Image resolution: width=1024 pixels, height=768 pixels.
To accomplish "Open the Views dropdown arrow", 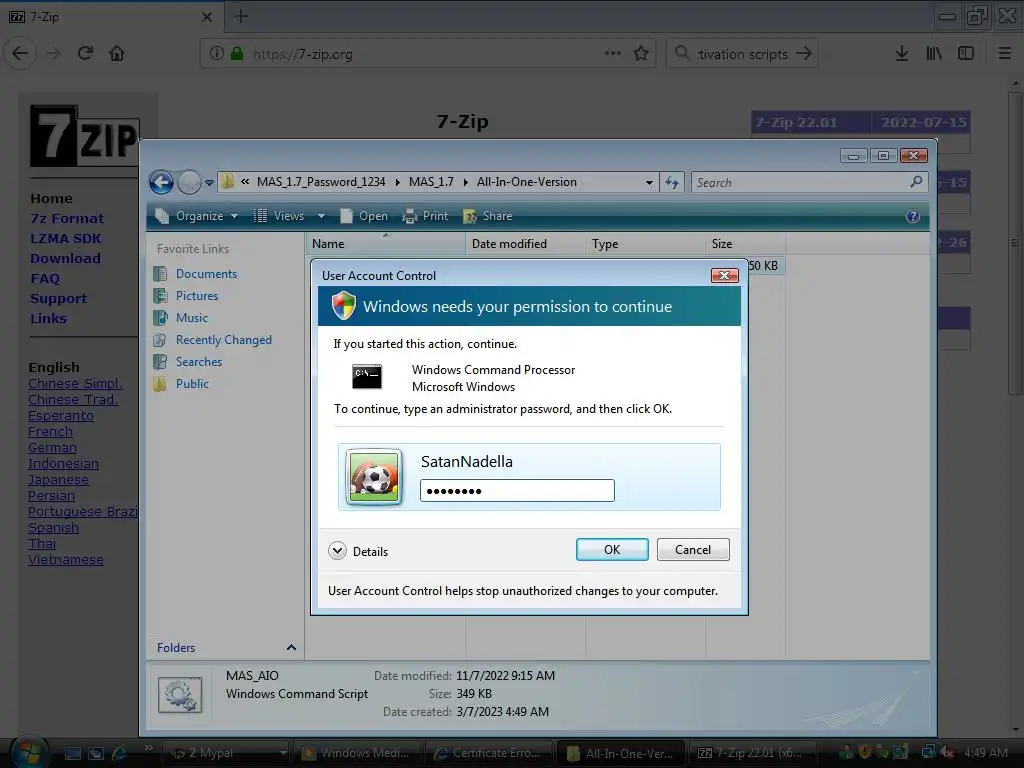I will pos(321,216).
